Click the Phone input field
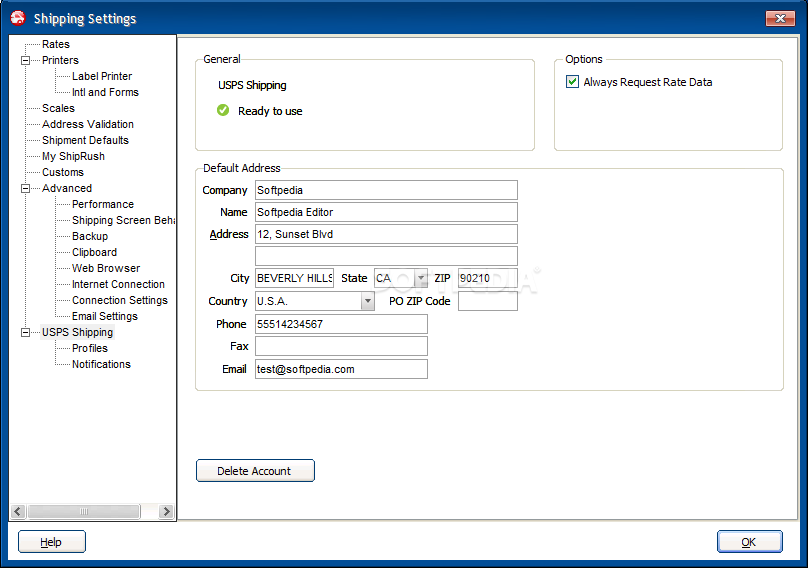This screenshot has width=808, height=568. (341, 324)
